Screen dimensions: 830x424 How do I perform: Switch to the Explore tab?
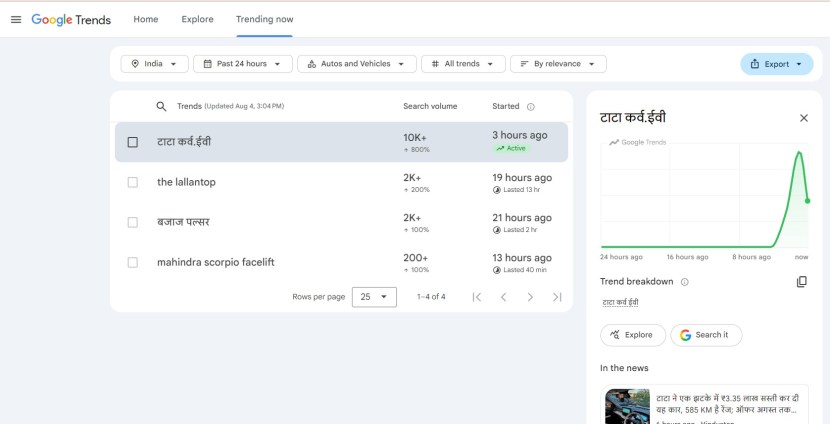pos(197,19)
